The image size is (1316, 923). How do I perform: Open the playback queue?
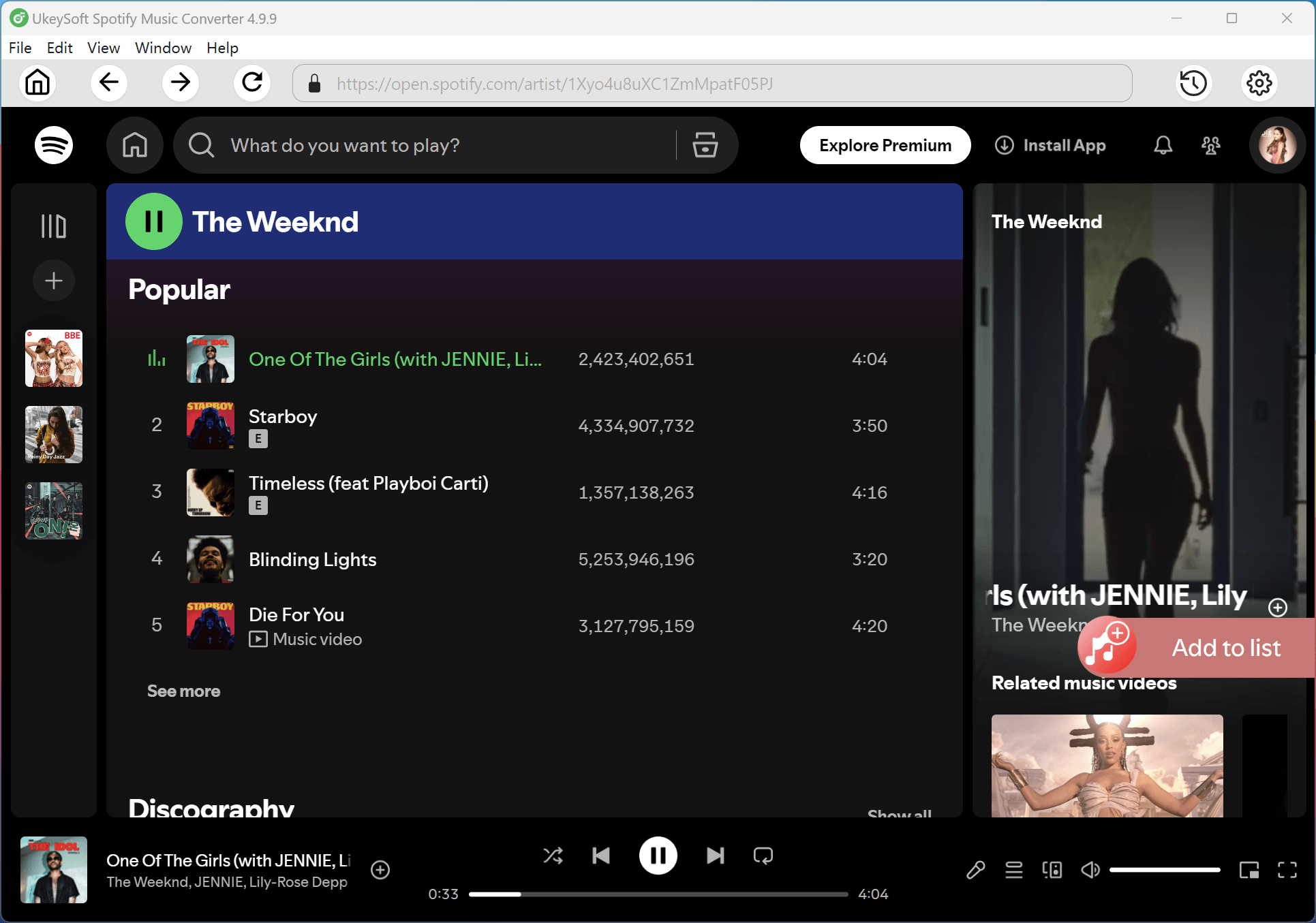point(1013,870)
